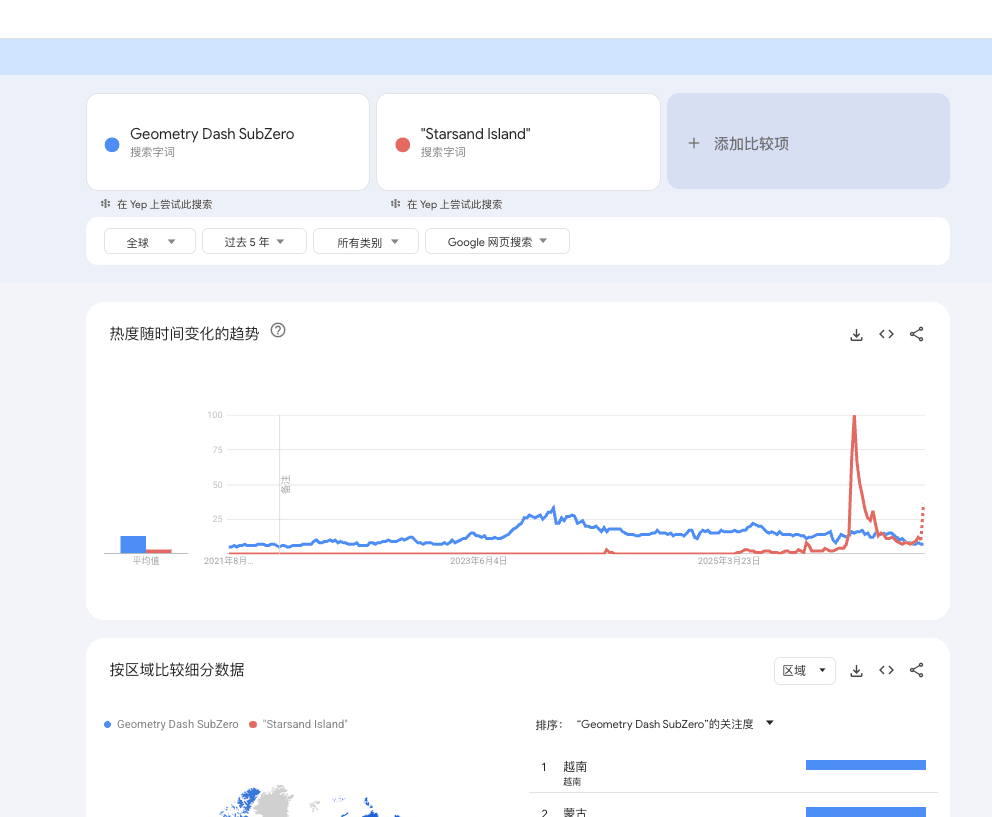Click "Starsand Island" map legend entry
This screenshot has width=992, height=817.
click(298, 724)
